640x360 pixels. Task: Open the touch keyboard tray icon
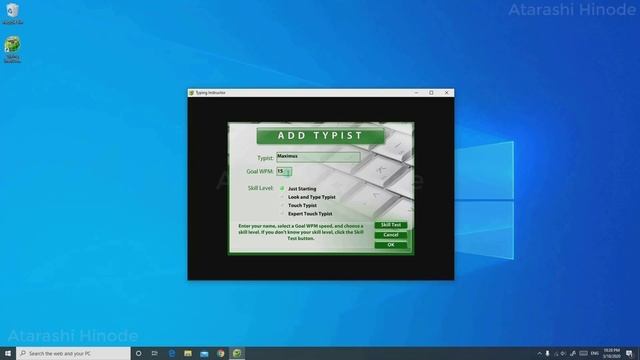(x=584, y=353)
